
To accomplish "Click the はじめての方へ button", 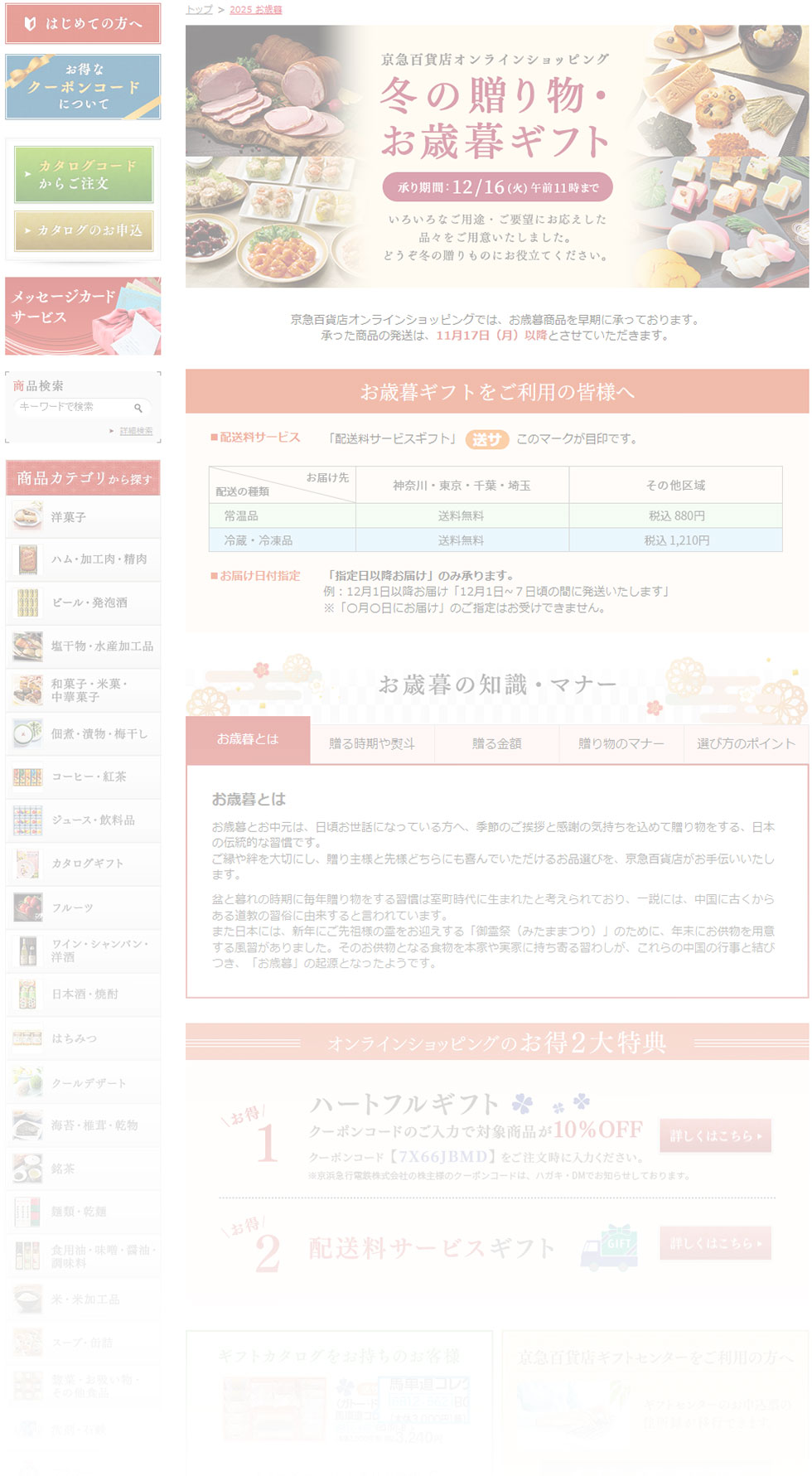I will 83,23.
